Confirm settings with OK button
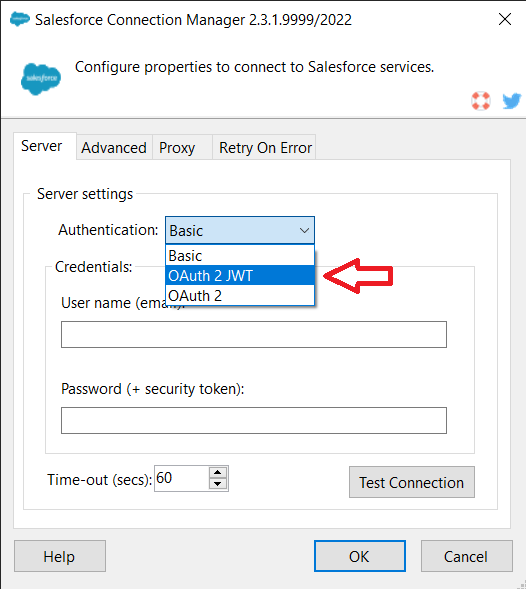 click(x=360, y=556)
